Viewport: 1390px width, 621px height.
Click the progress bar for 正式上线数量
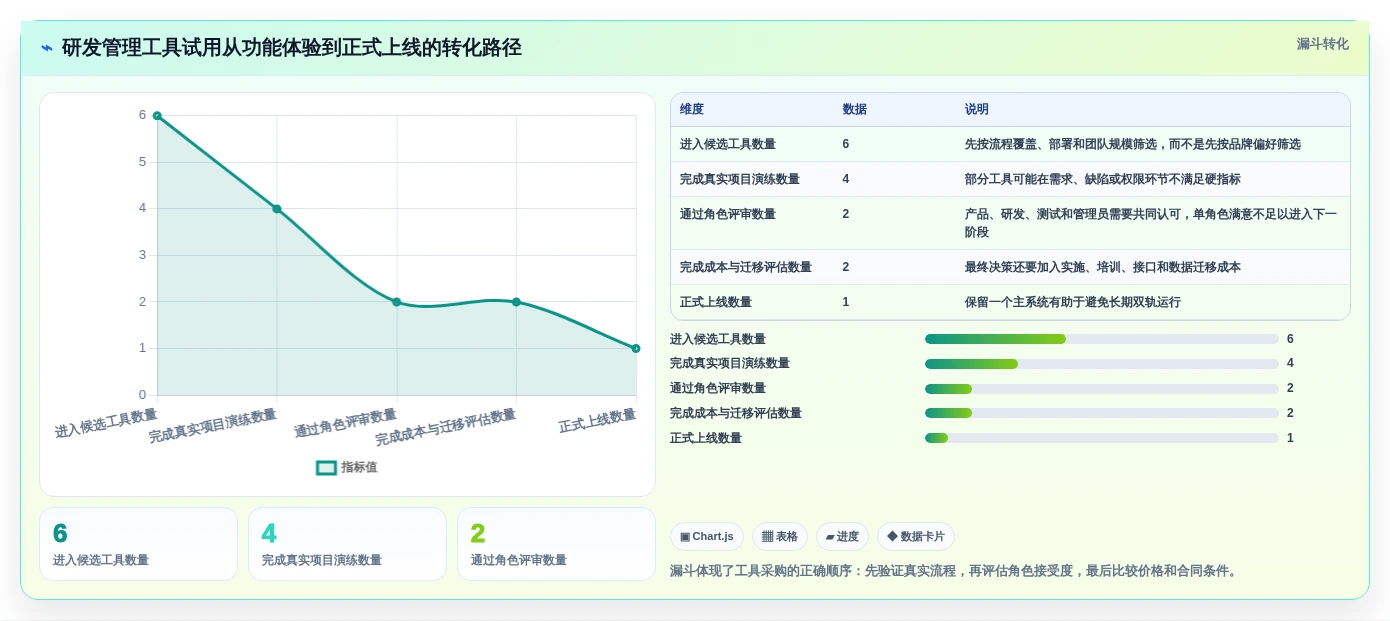click(1102, 438)
